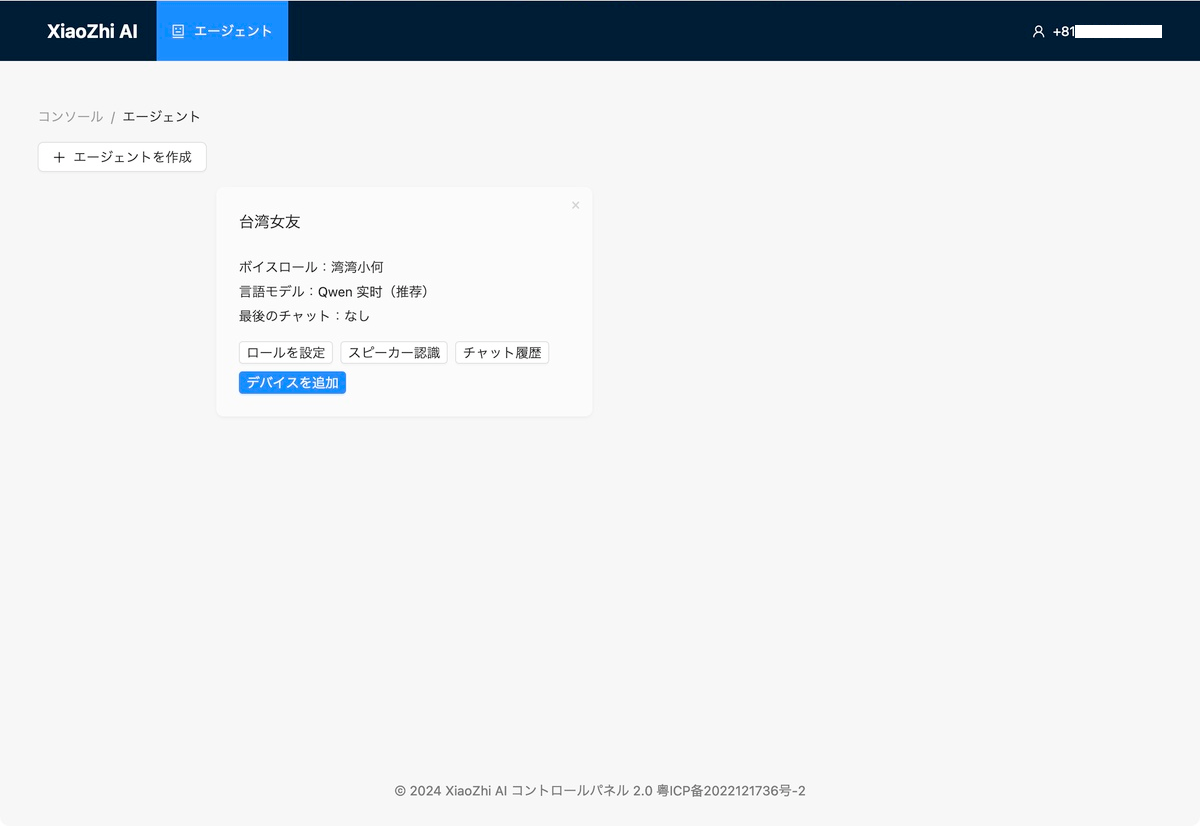Open the account menu showing +81 number
The width and height of the screenshot is (1200, 826).
(x=1097, y=31)
